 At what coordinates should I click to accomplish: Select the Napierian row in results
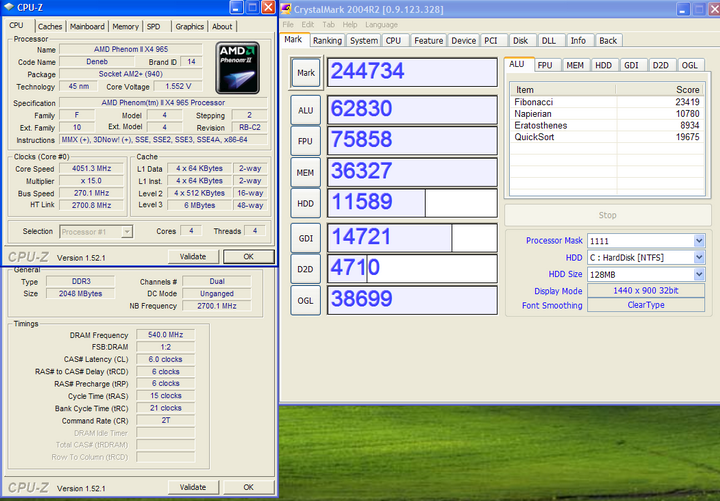pyautogui.click(x=607, y=114)
